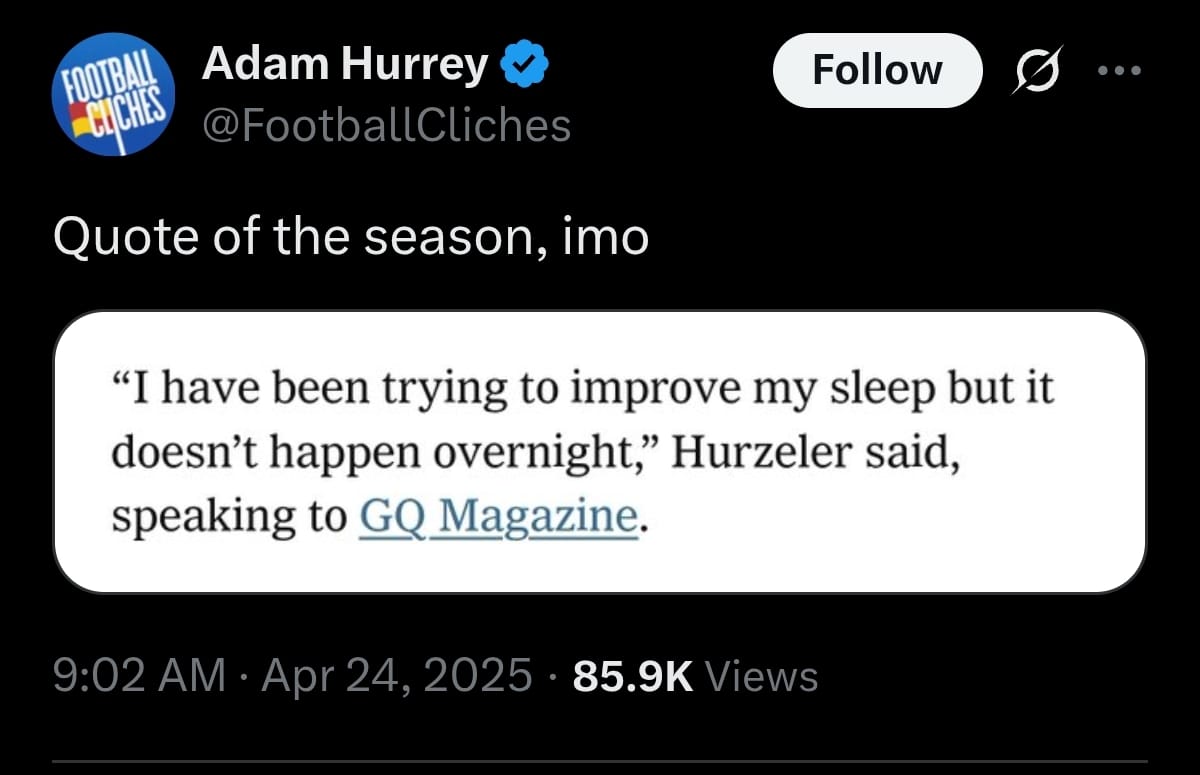Screen dimensions: 1200x775
Task: Select the tweet text 'Quote of the season, imo'
Action: point(350,237)
